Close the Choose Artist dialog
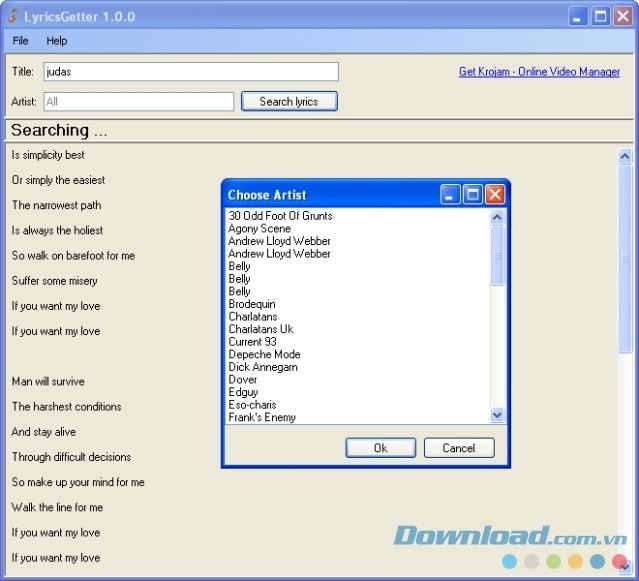 495,194
